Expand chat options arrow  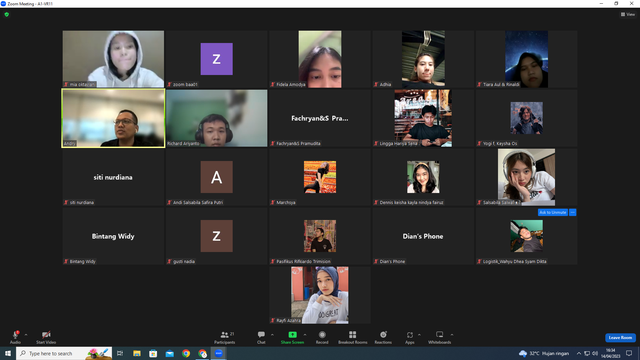tap(272, 335)
